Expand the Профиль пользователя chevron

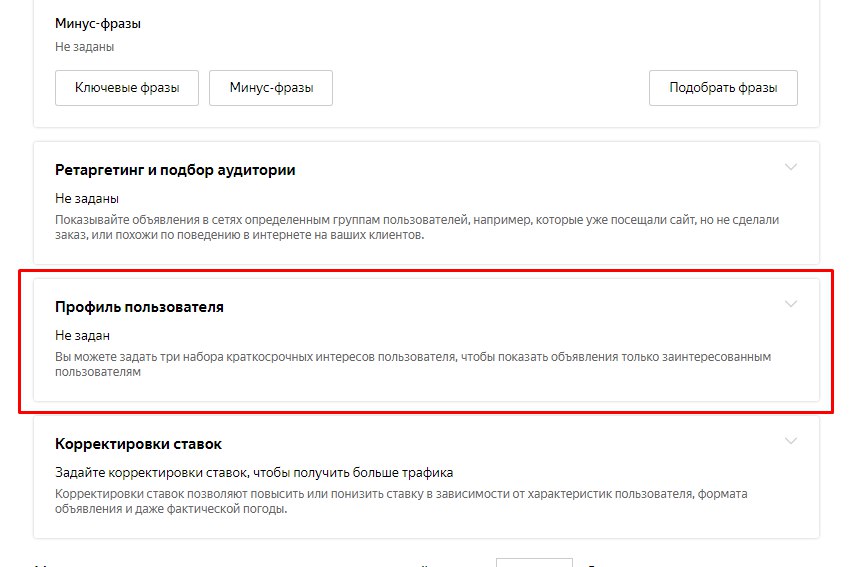[x=791, y=304]
